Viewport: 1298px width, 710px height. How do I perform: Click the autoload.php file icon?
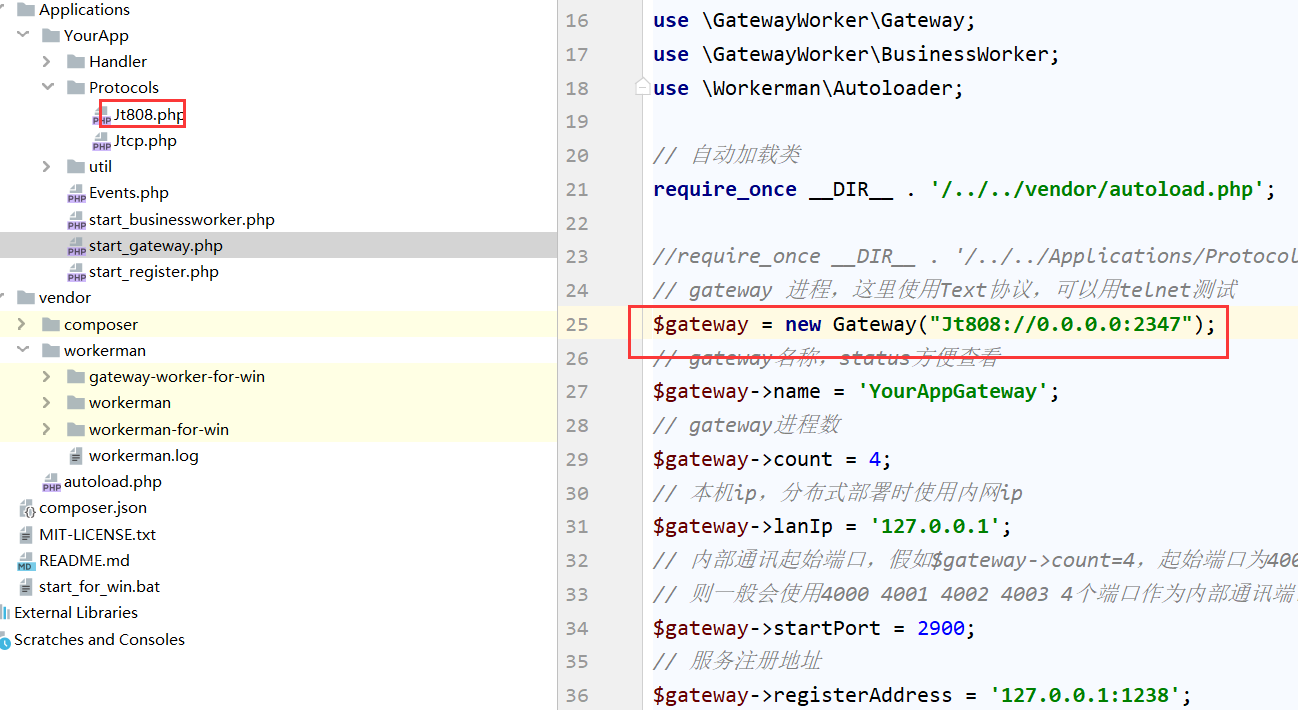click(x=51, y=482)
